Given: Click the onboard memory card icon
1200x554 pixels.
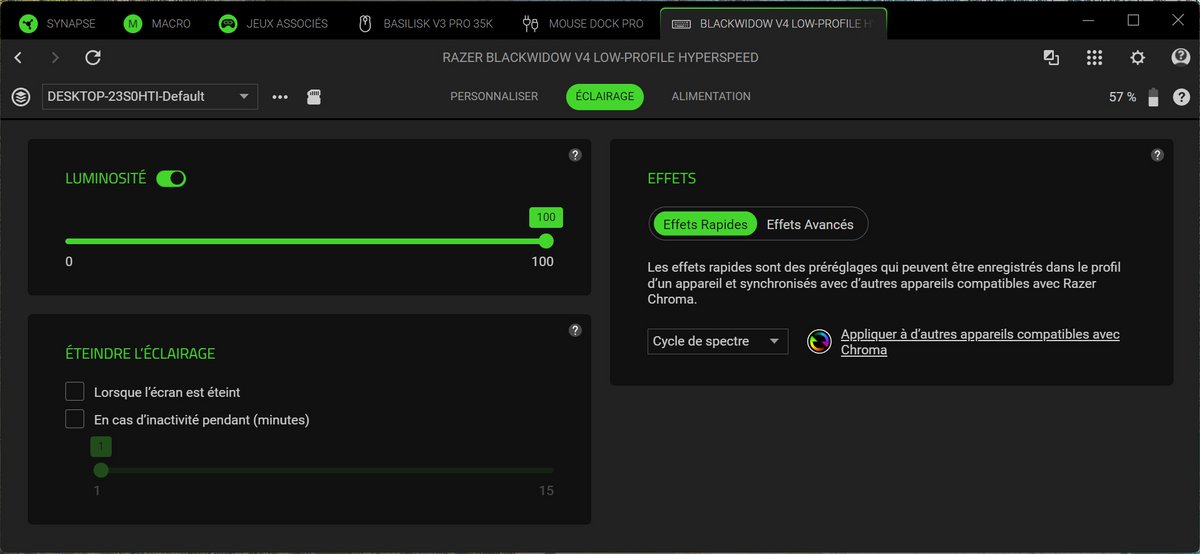Looking at the screenshot, I should click(x=314, y=97).
